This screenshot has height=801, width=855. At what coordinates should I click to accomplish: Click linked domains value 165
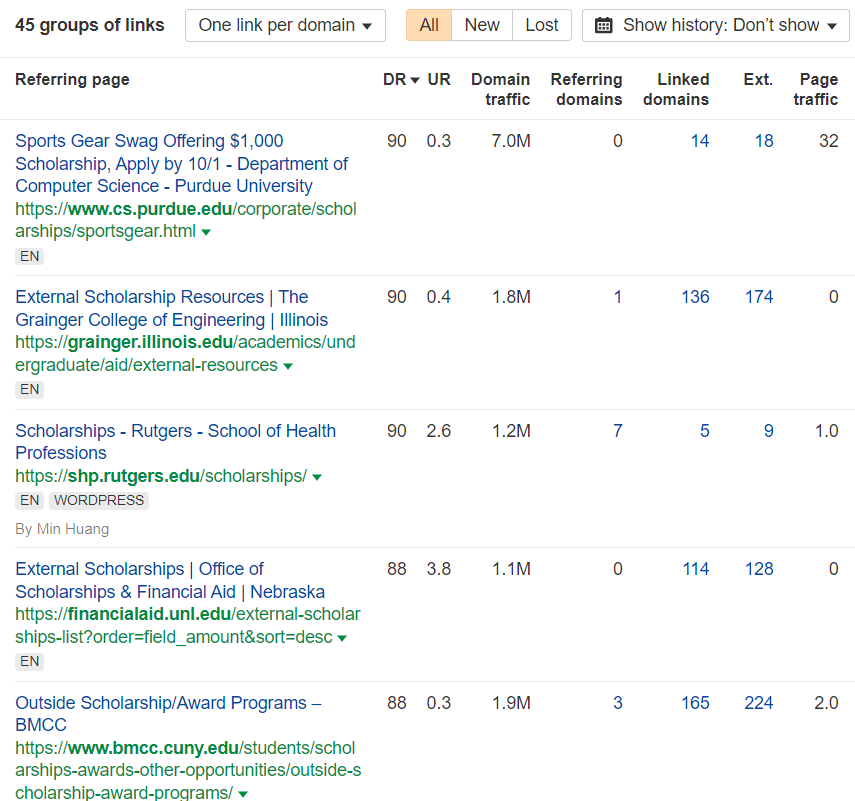(x=695, y=703)
